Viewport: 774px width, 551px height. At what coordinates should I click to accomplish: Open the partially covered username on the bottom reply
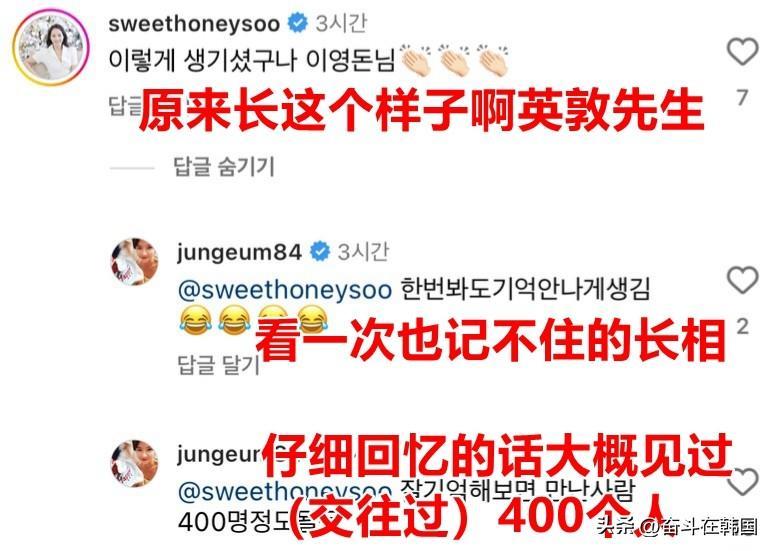click(219, 454)
